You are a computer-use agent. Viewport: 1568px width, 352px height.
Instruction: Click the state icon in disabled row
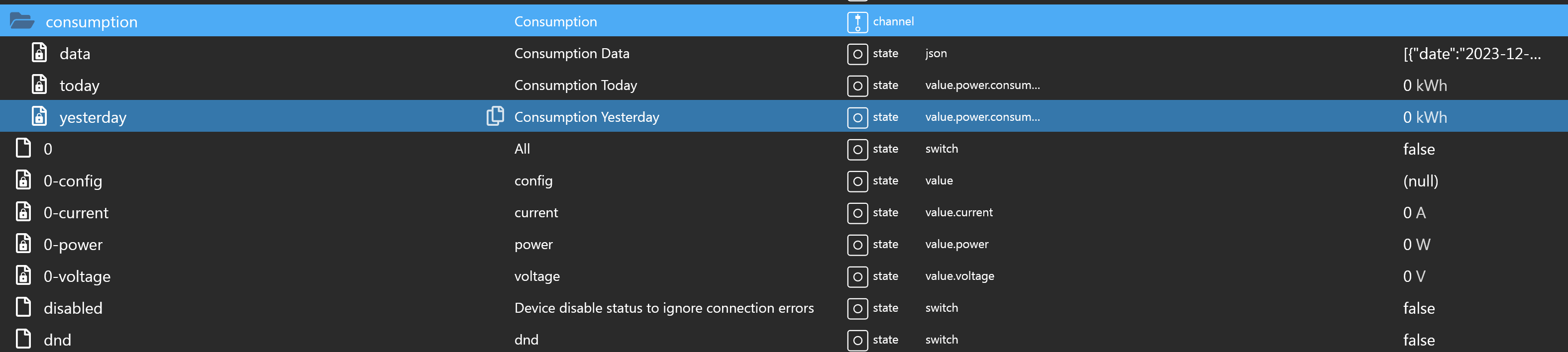tap(857, 308)
